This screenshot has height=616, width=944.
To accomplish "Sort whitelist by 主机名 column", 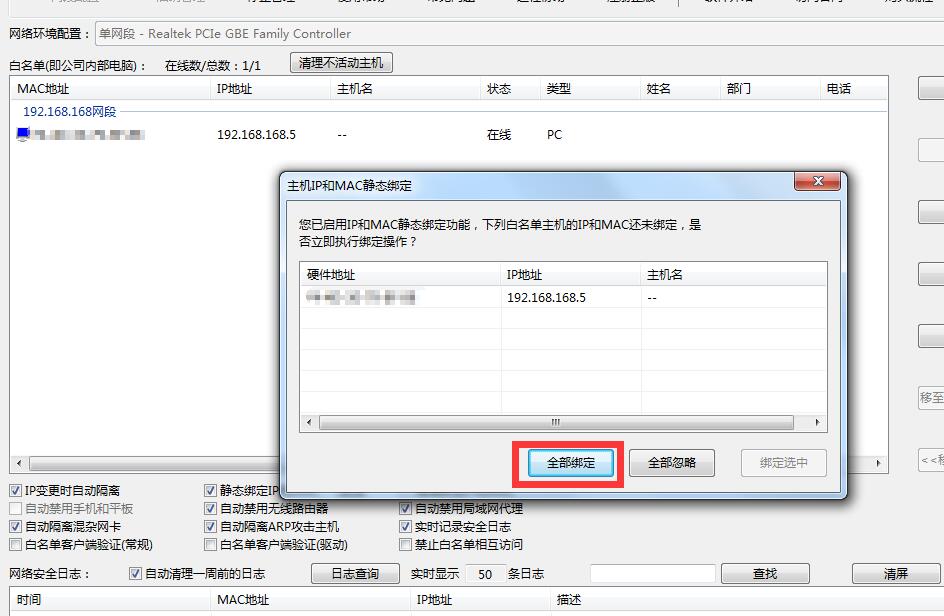I will [405, 89].
